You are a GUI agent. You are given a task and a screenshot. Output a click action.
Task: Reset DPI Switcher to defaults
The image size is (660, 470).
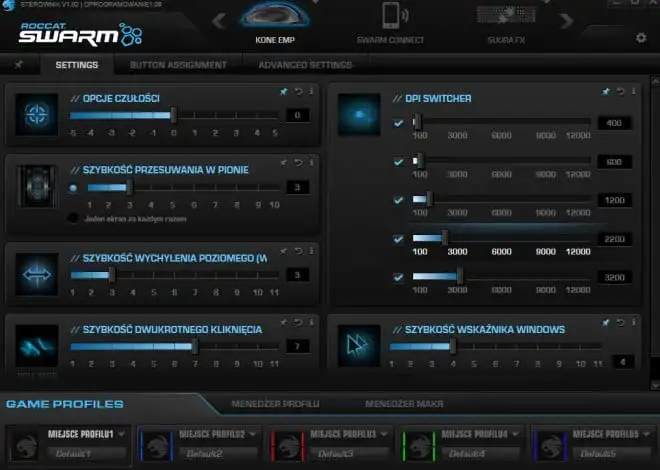pos(620,91)
